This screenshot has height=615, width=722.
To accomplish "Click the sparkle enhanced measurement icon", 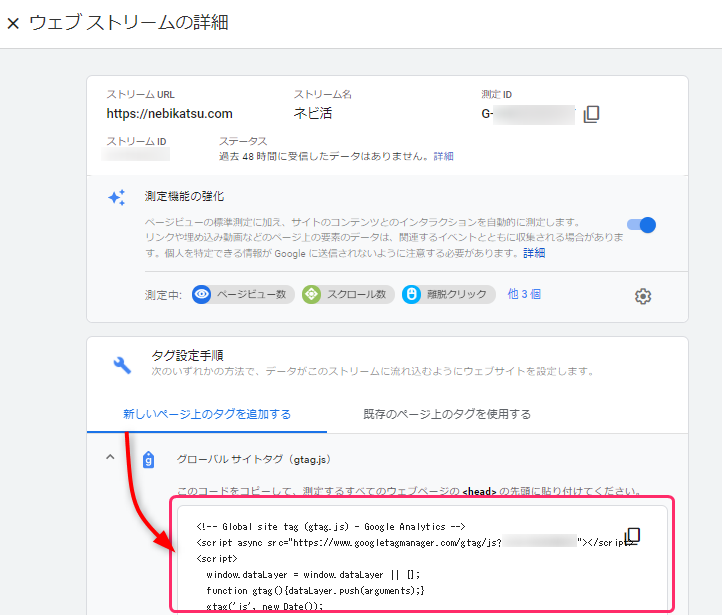I will [x=117, y=197].
